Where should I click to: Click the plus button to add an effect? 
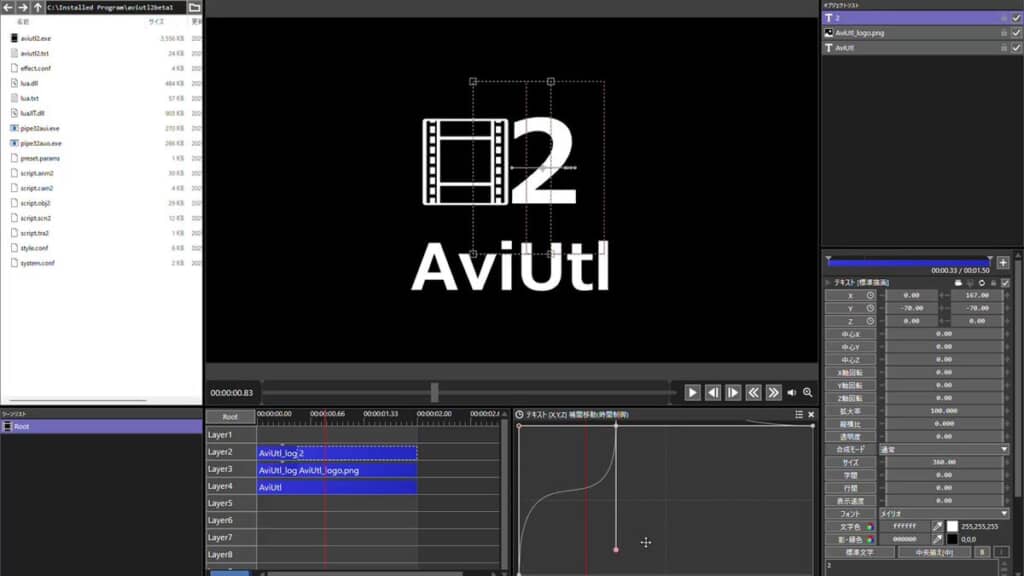point(1003,263)
